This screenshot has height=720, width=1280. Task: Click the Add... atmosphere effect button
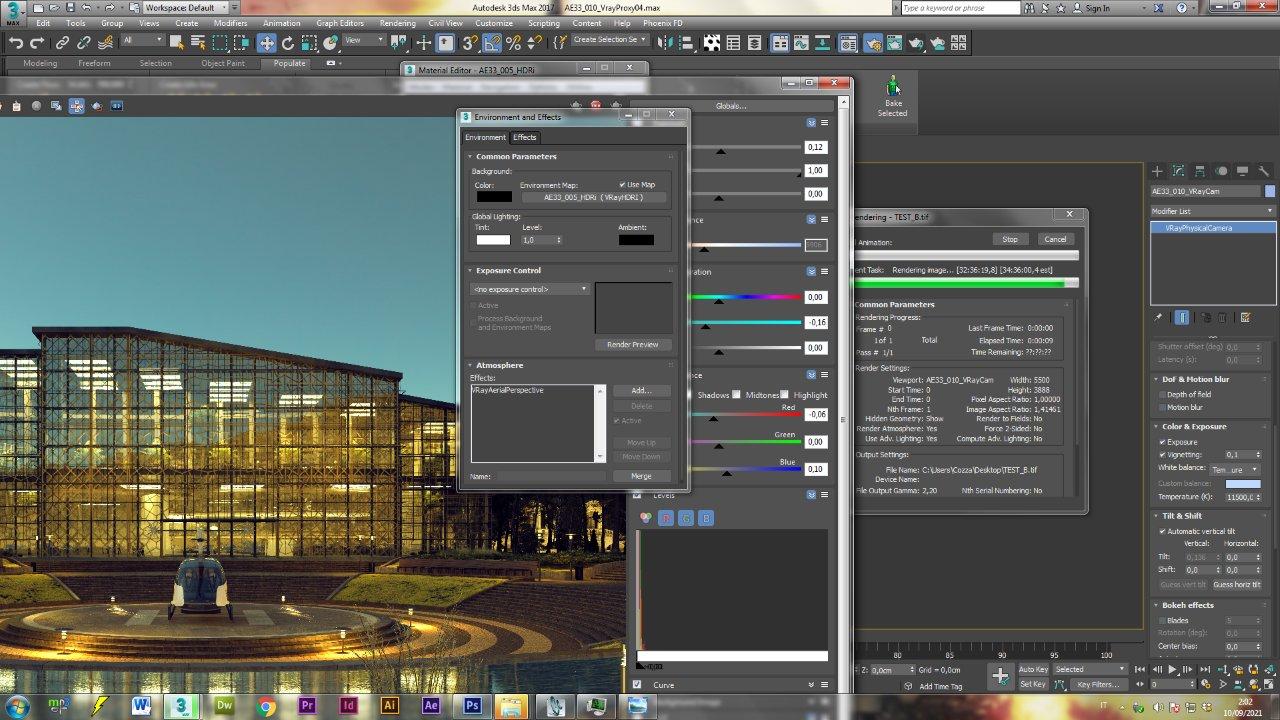coord(641,390)
